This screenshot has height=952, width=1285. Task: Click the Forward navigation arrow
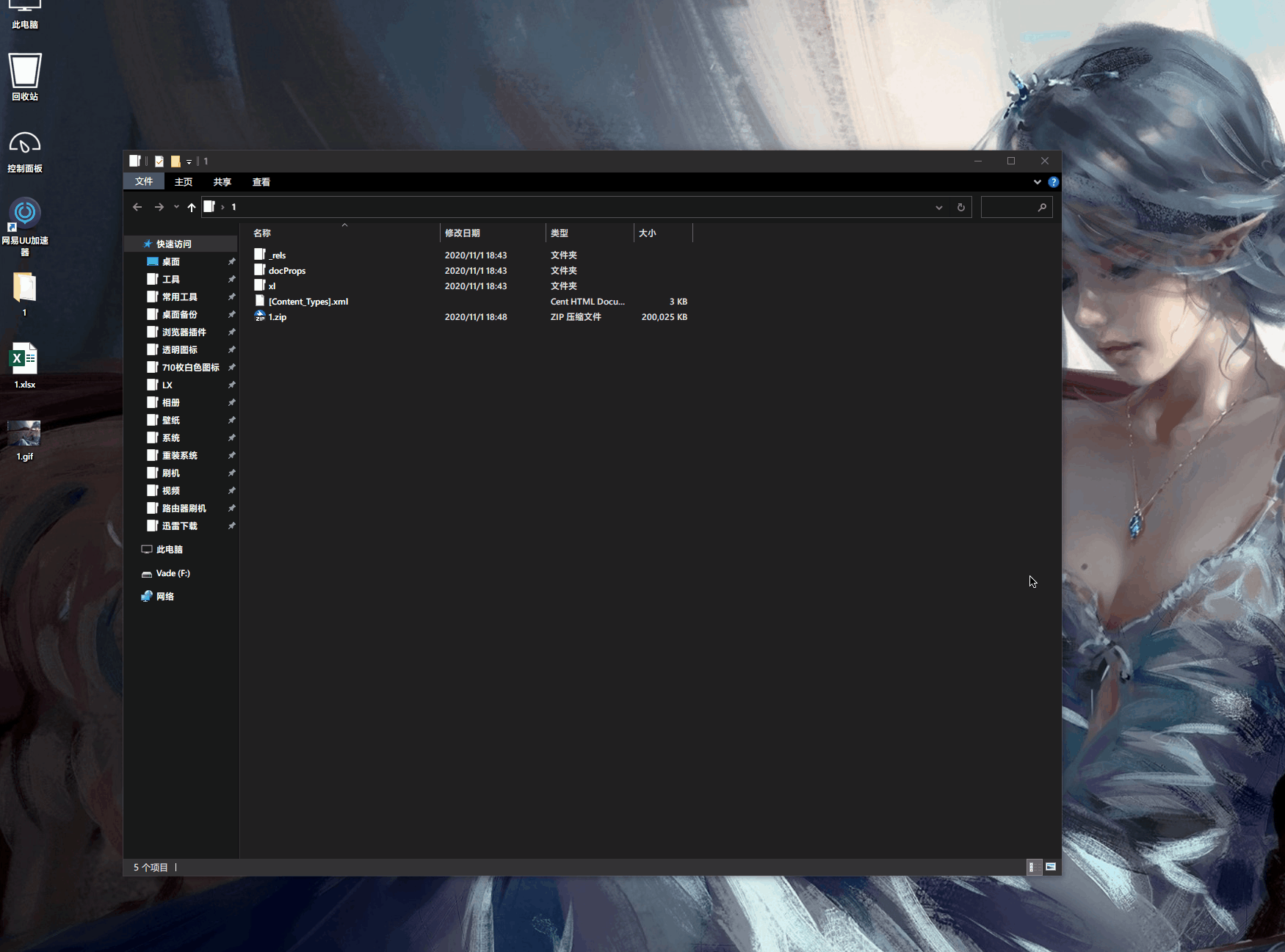point(159,207)
